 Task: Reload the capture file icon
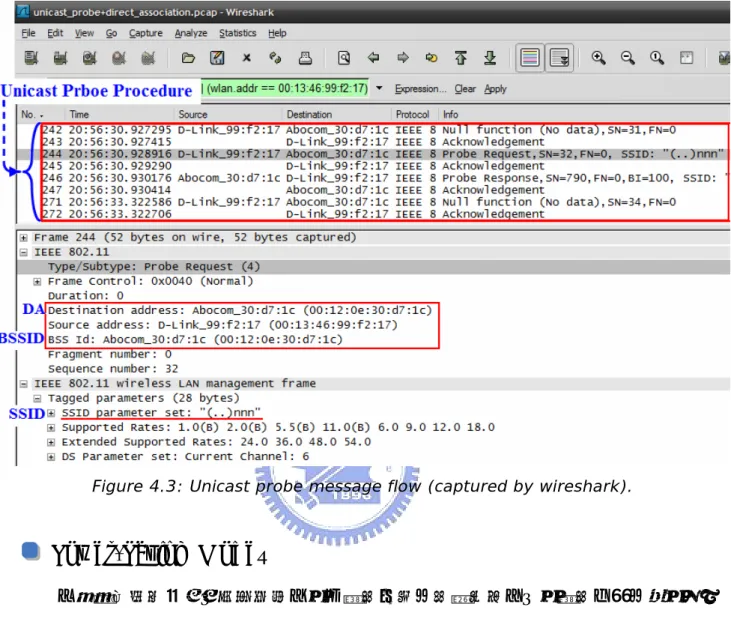[276, 58]
